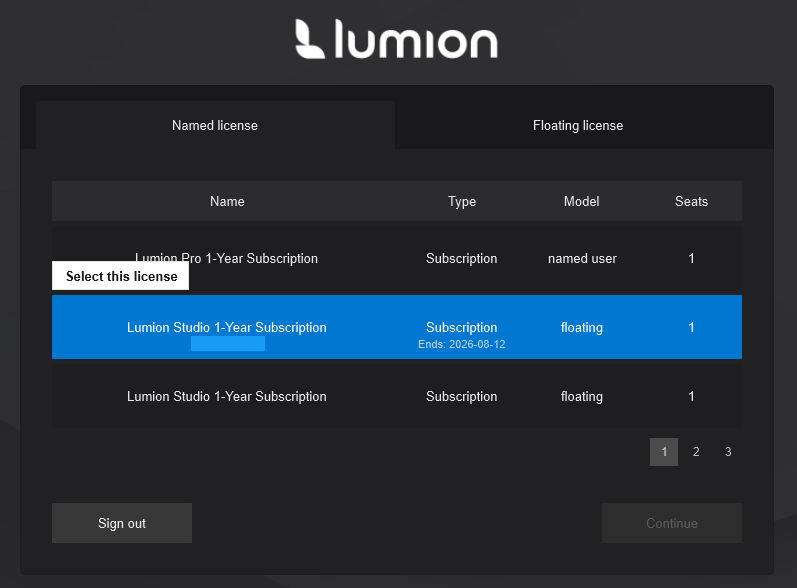
Task: Click 'floating' model in the bottom row
Action: [x=581, y=396]
